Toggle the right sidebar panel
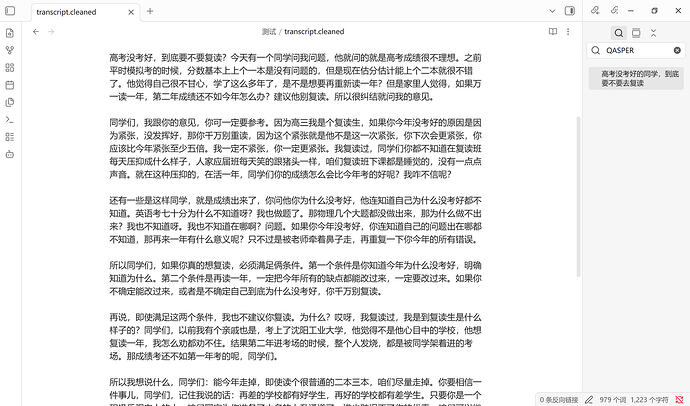This screenshot has width=690, height=406. click(x=570, y=11)
